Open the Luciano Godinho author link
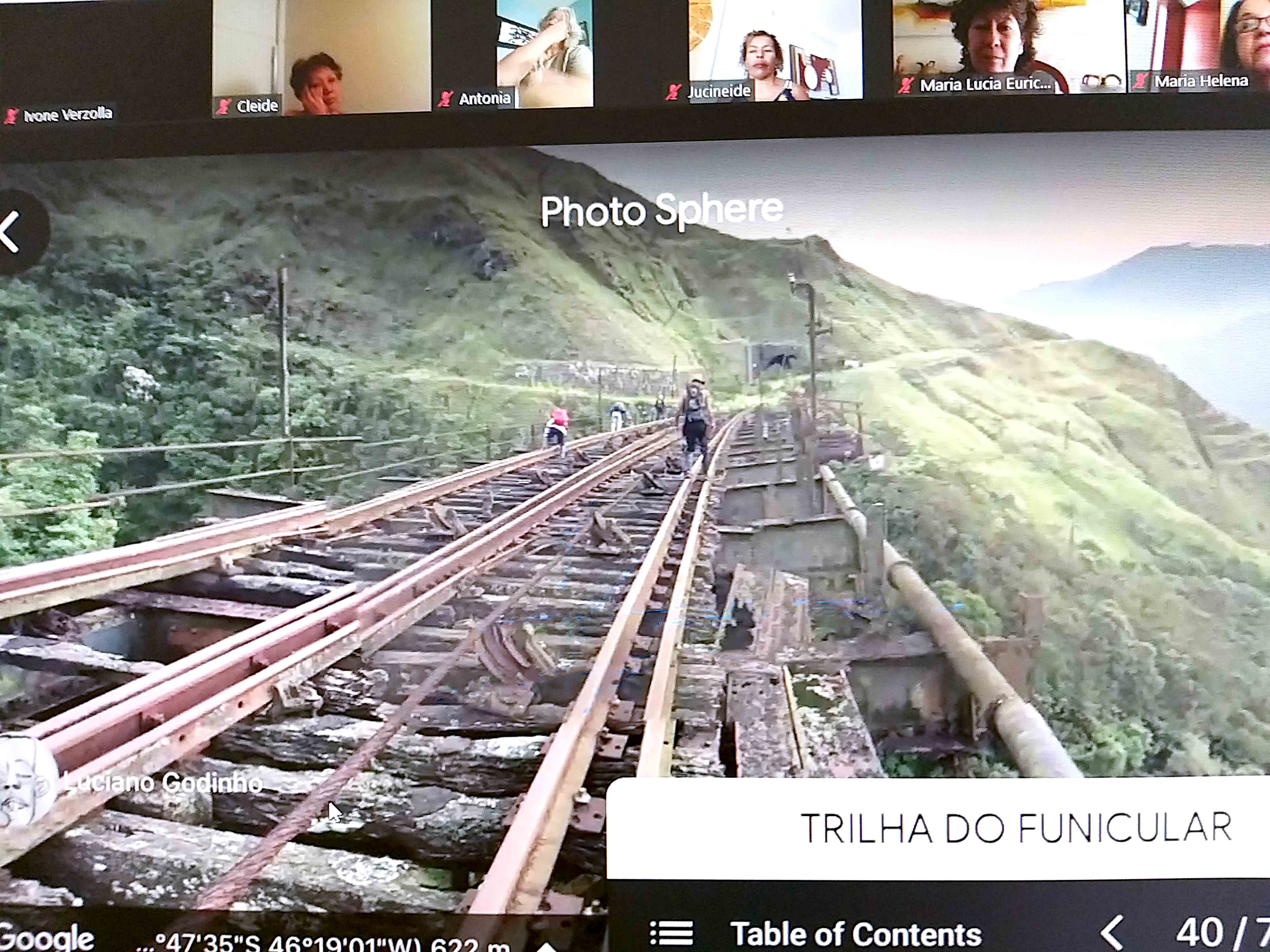1270x952 pixels. click(x=164, y=783)
